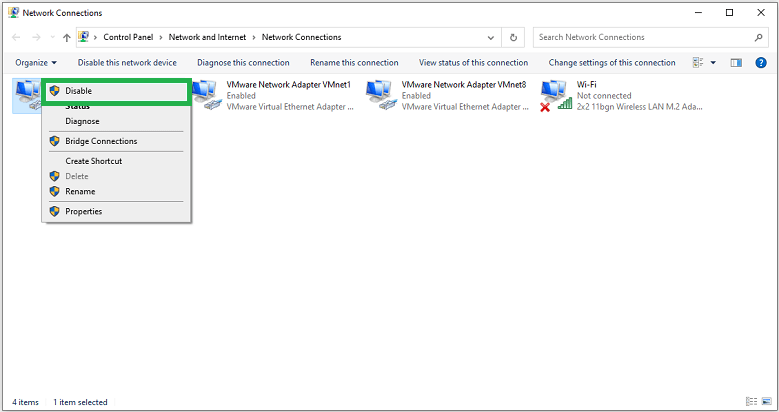Click the Network Connections title bar icon
Image resolution: width=779 pixels, height=412 pixels.
pyautogui.click(x=13, y=12)
